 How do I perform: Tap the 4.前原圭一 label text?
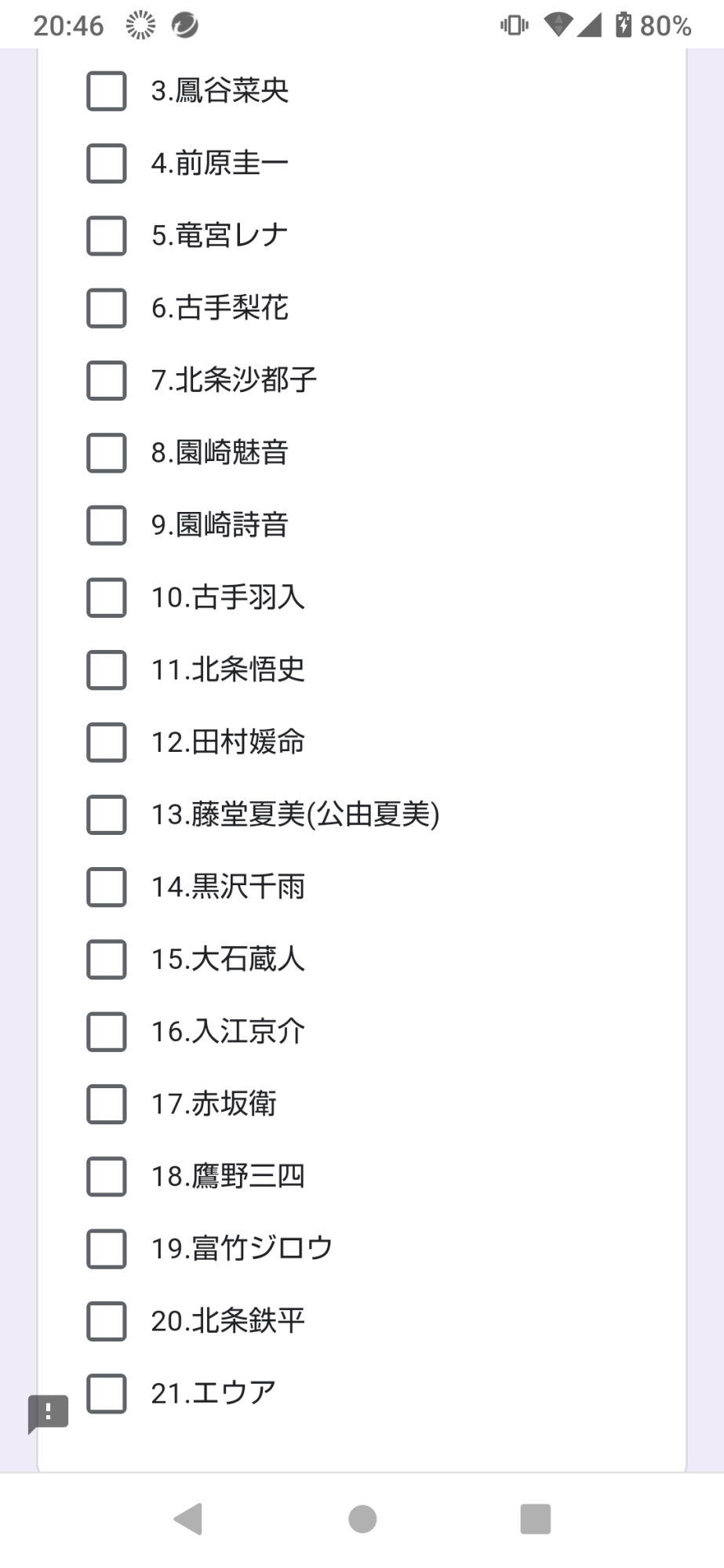pos(220,164)
